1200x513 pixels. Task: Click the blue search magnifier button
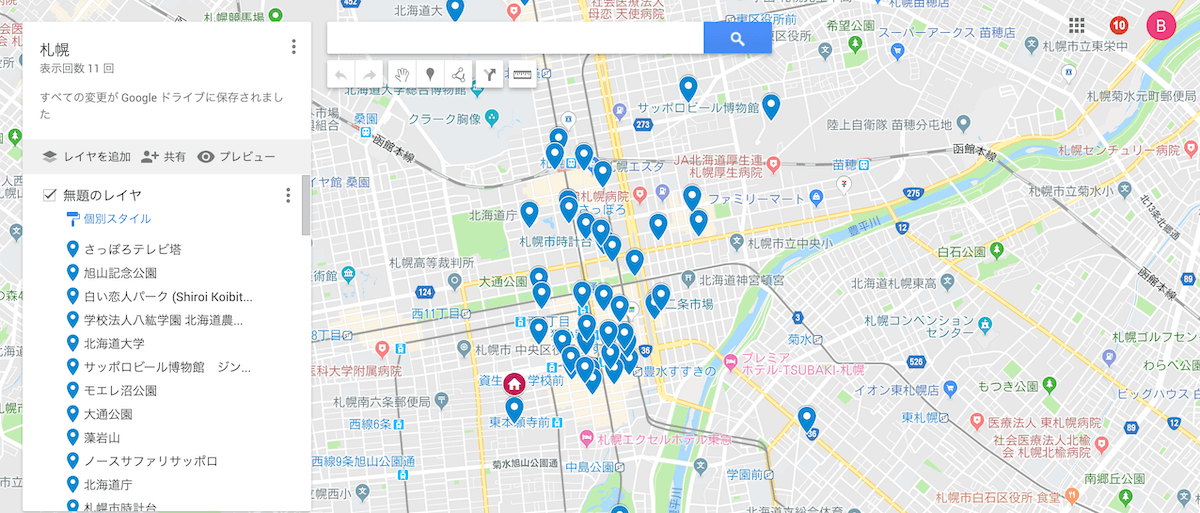click(x=737, y=38)
